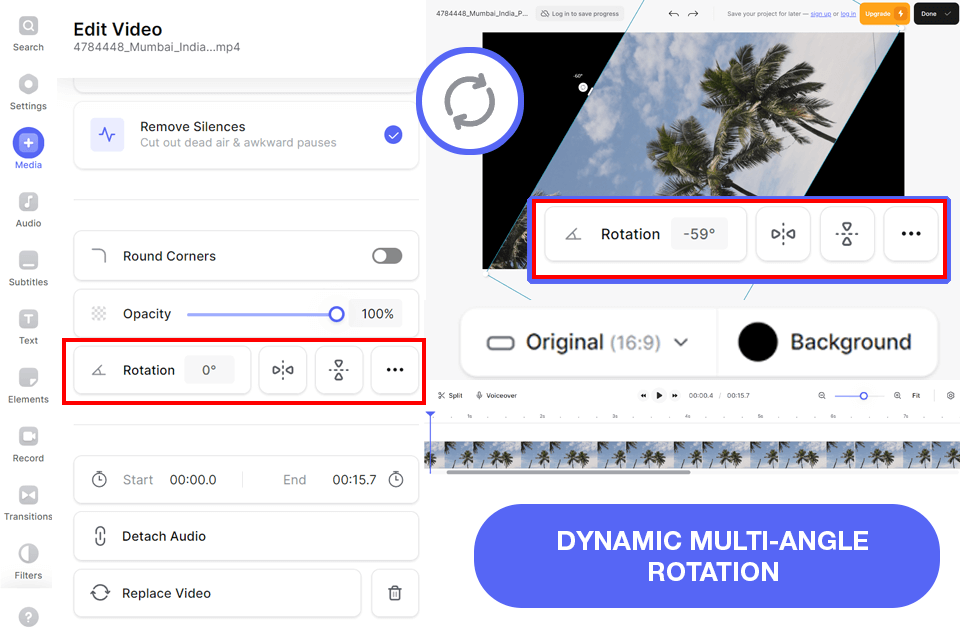Flip horizontally beside the Rotation -59° field
The width and height of the screenshot is (960, 640).
point(783,233)
